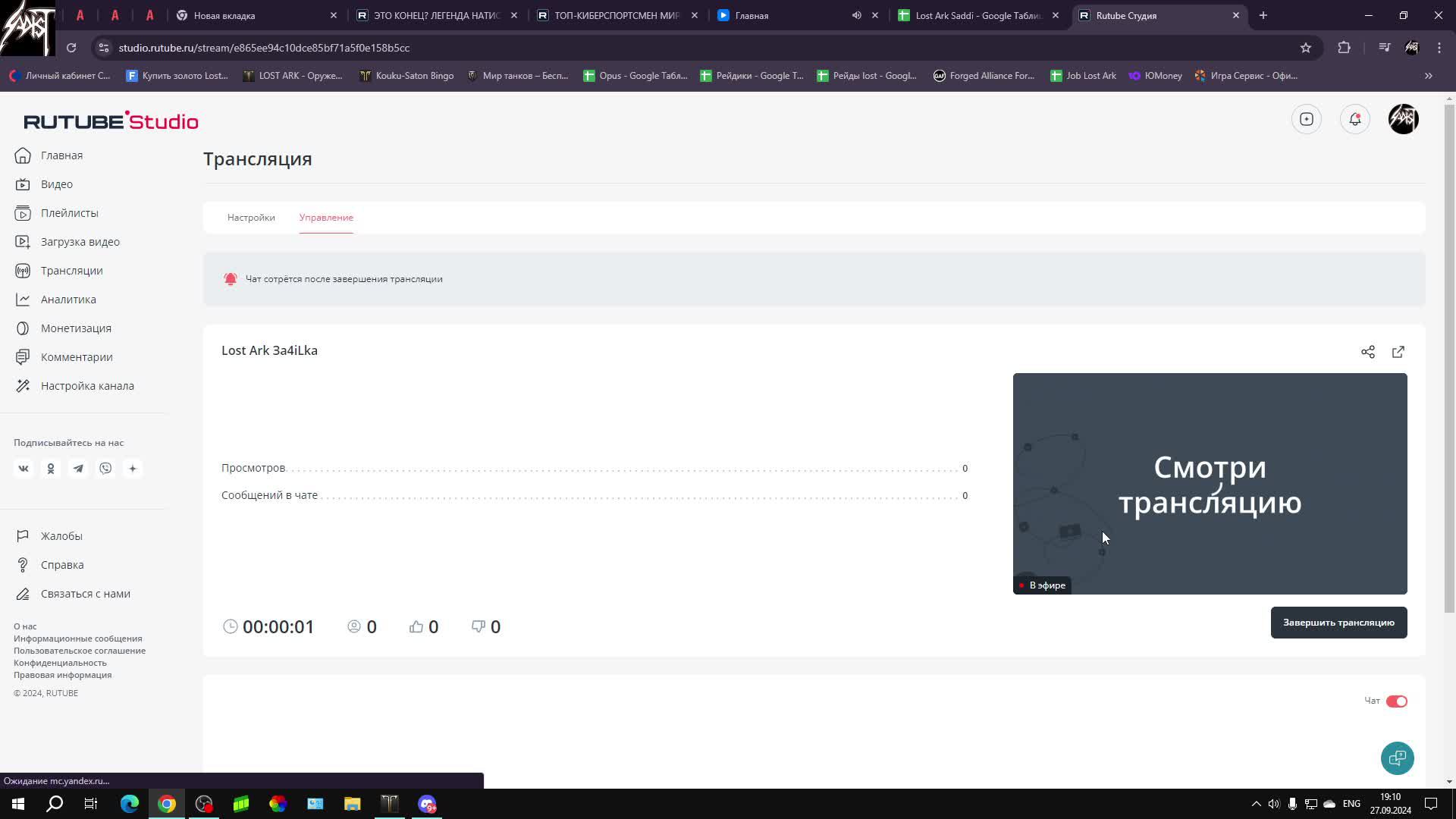Screen dimensions: 1456x819
Task: Open the Chrome three-dot menu
Action: 1439,48
